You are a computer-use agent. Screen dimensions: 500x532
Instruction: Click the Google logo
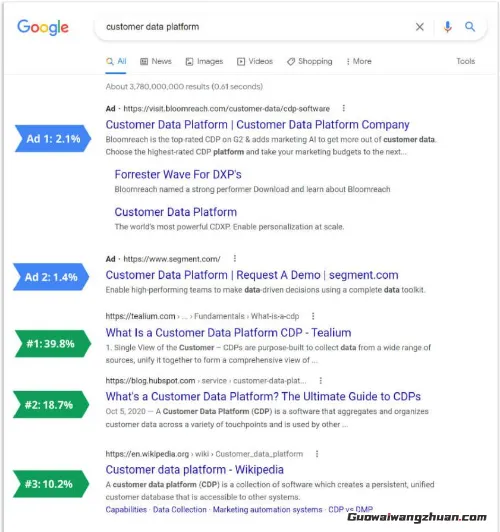tap(43, 27)
